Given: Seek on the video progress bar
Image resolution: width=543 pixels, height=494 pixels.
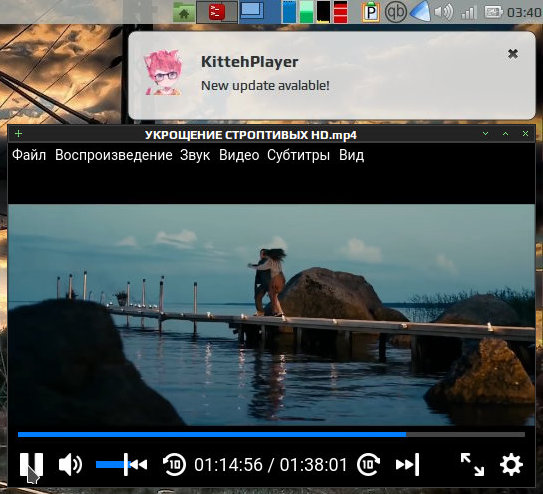Looking at the screenshot, I should 272,434.
